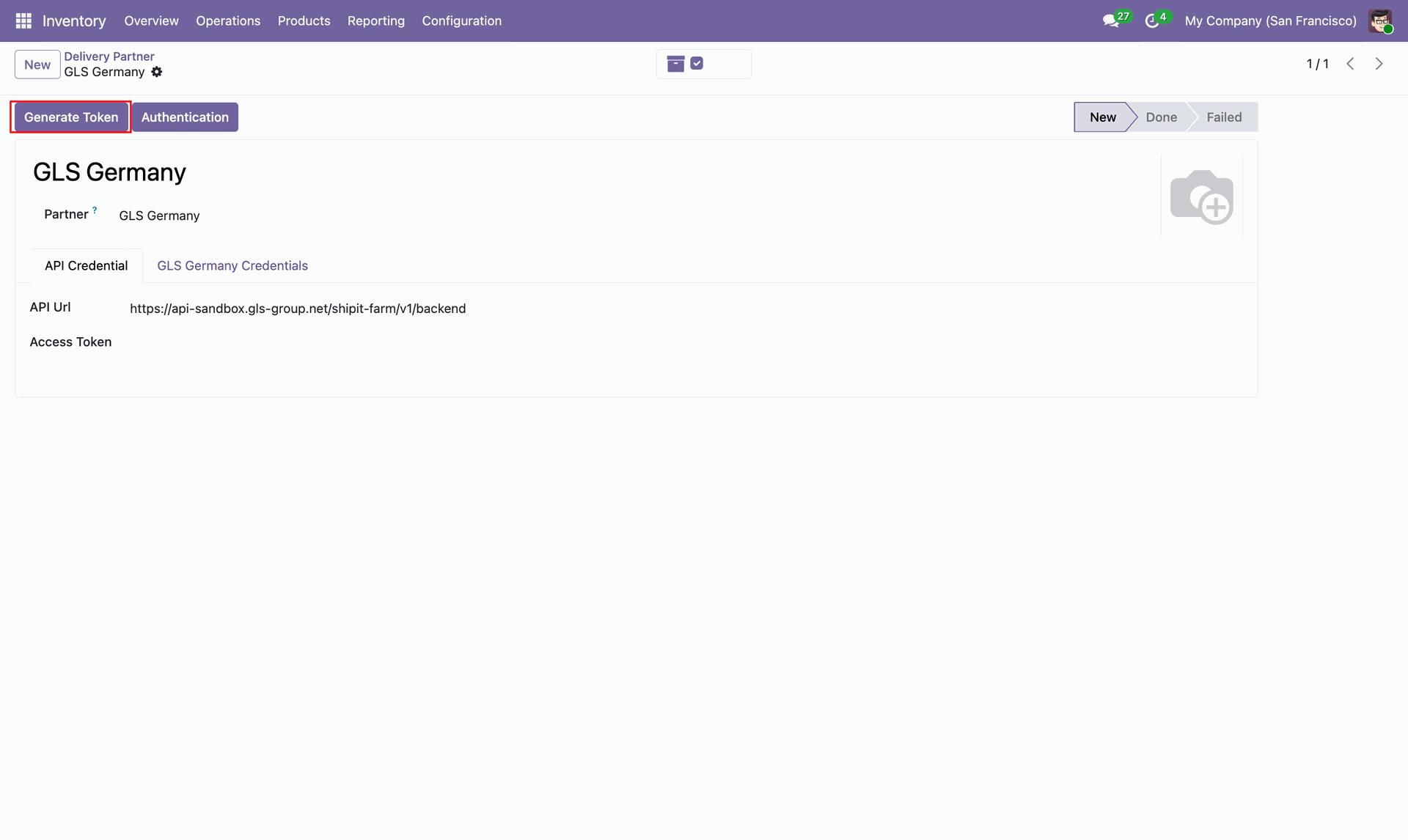Go to next record arrow
Image resolution: width=1408 pixels, height=840 pixels.
click(x=1379, y=64)
